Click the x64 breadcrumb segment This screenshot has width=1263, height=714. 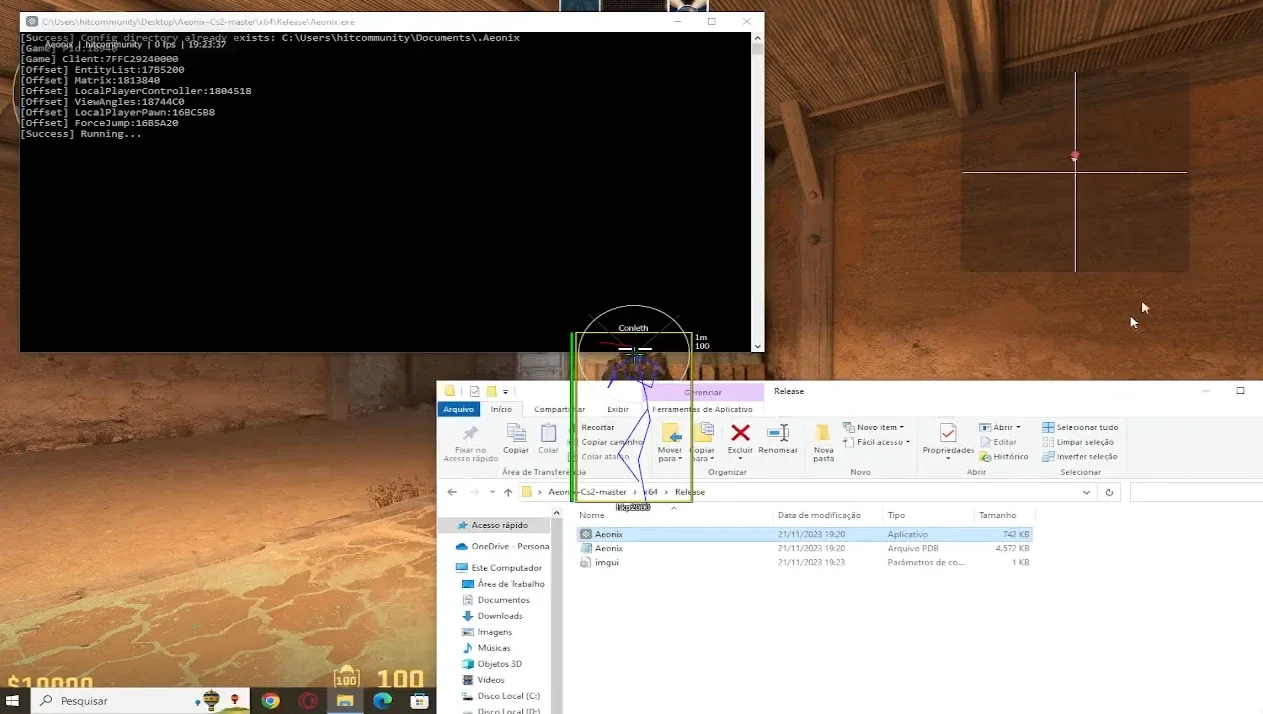coord(651,492)
